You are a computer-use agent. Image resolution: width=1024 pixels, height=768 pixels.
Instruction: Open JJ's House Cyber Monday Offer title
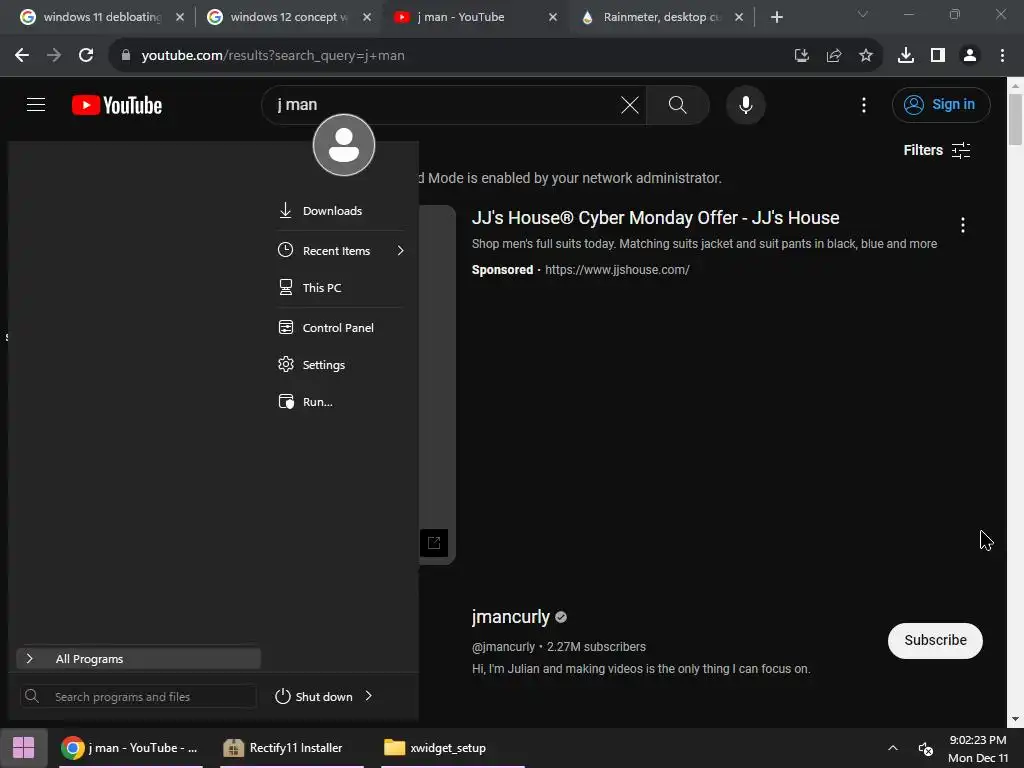click(x=655, y=217)
